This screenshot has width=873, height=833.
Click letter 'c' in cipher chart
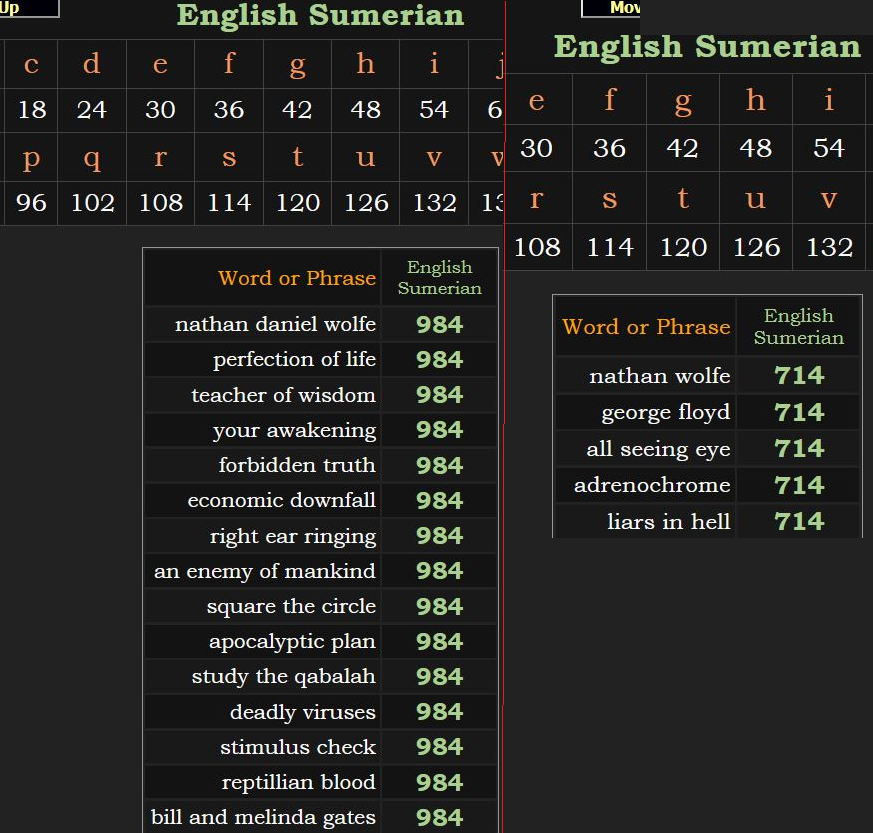(x=31, y=64)
